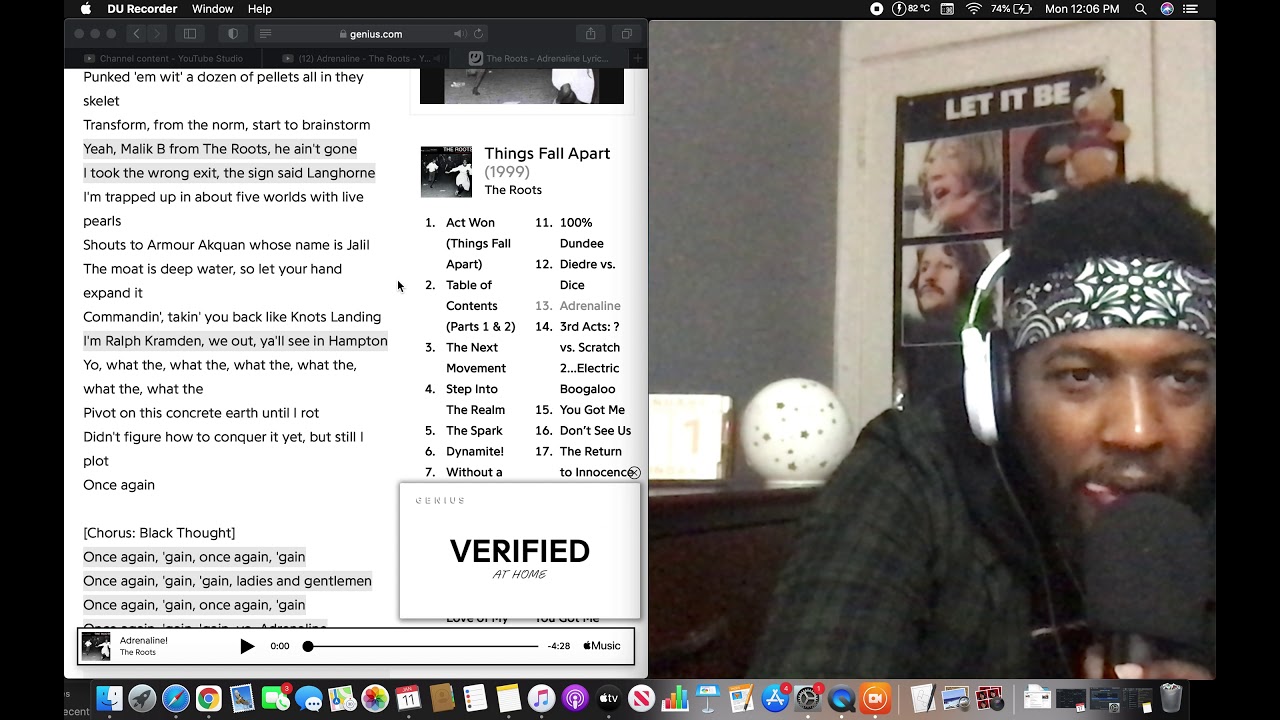Open the Genius Verified At Home video

(x=520, y=551)
